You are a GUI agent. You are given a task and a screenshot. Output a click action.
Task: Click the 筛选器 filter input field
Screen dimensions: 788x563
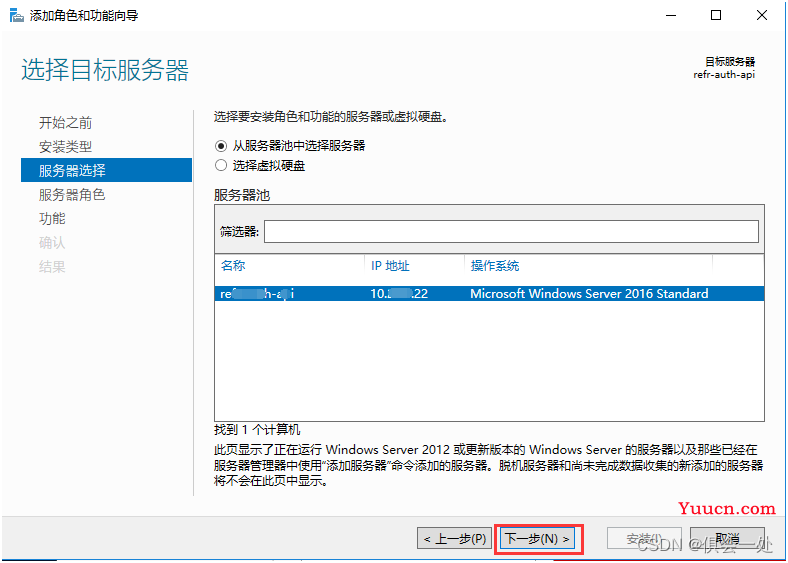pyautogui.click(x=511, y=231)
